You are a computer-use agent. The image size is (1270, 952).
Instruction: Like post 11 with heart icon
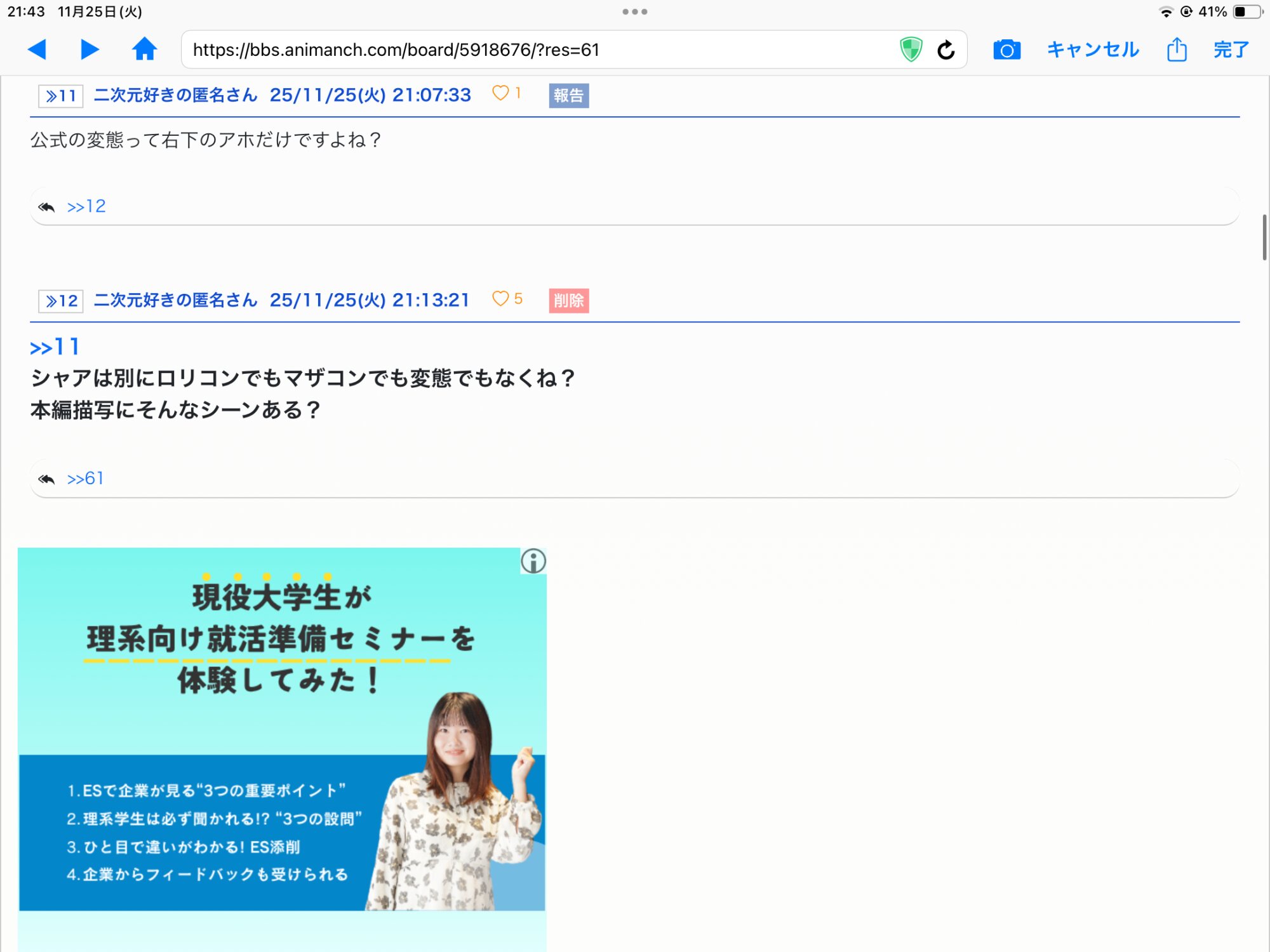coord(500,93)
